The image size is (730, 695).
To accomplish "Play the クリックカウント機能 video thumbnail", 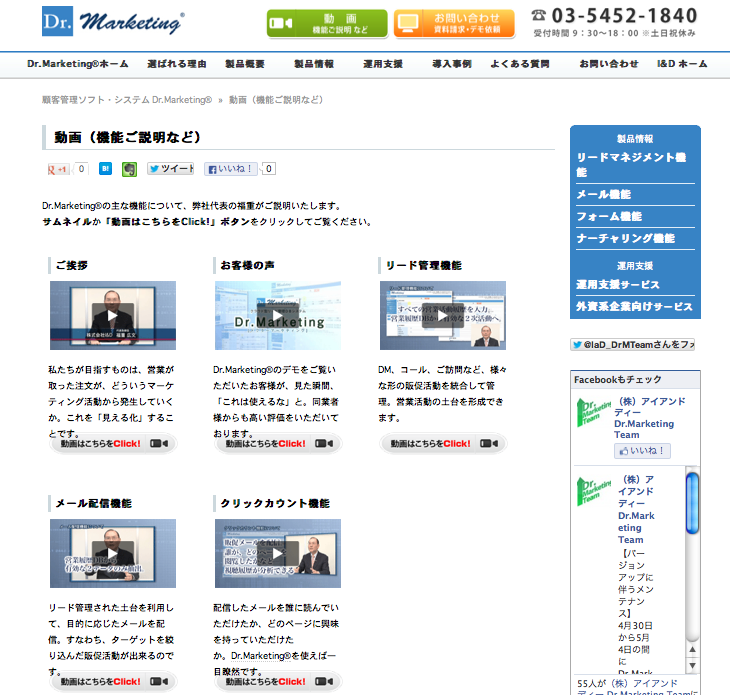I will point(278,553).
